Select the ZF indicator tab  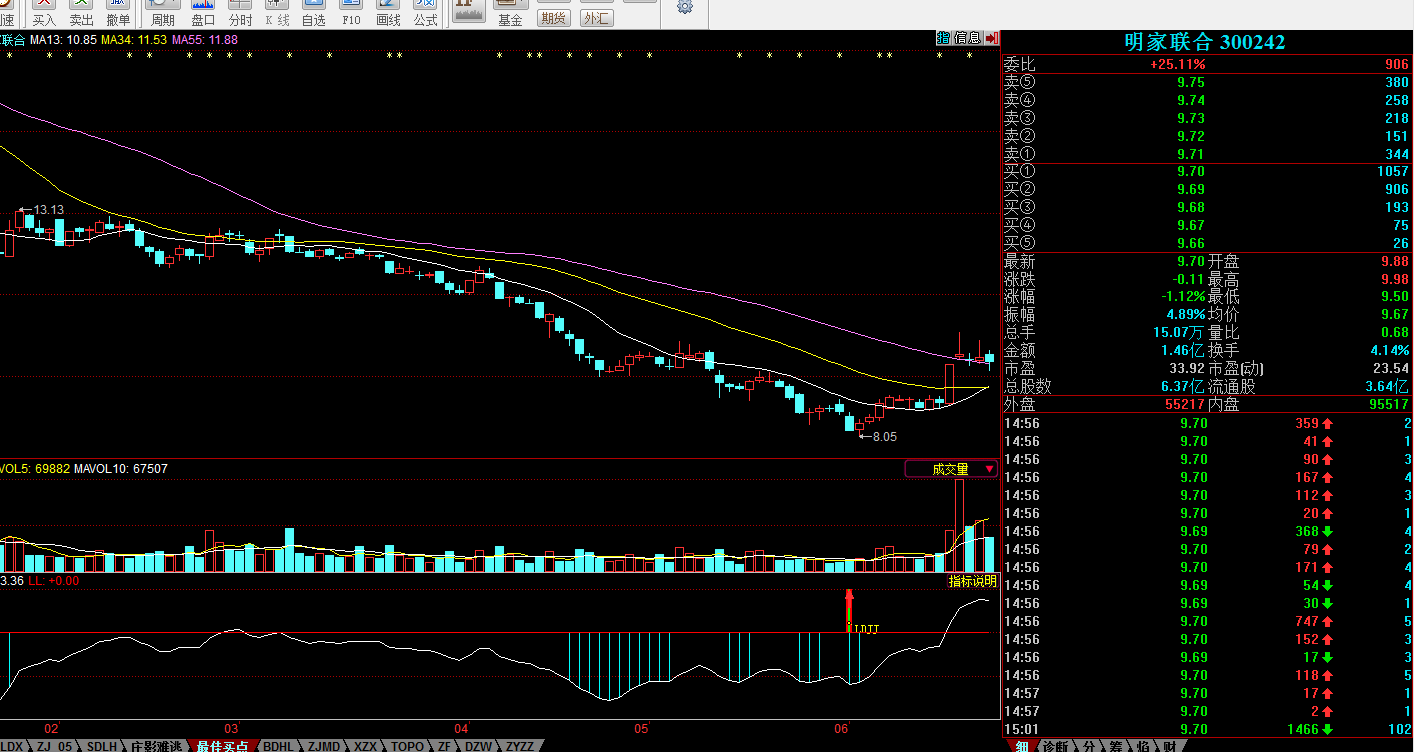(445, 746)
